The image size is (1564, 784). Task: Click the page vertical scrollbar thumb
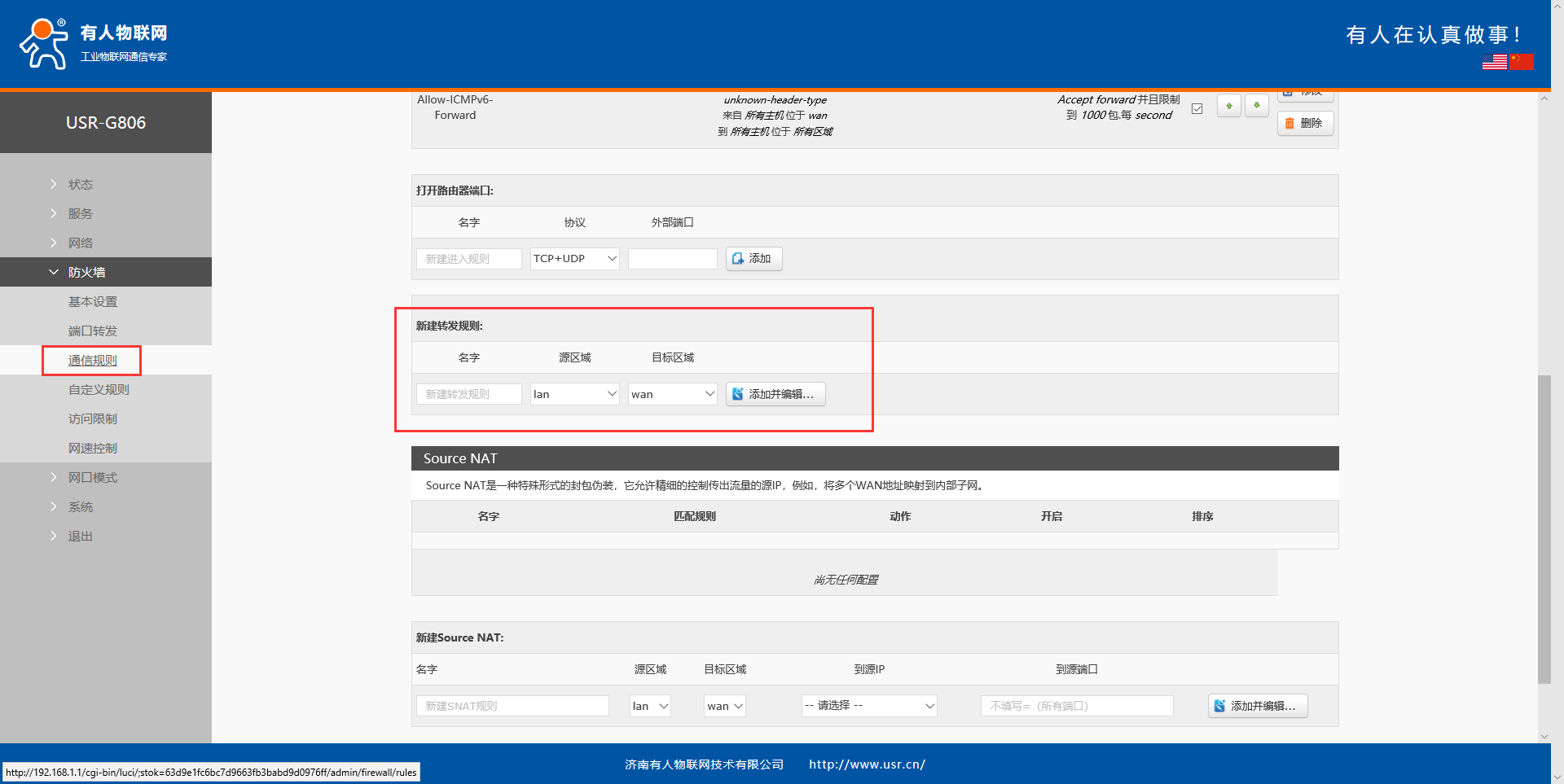[x=1544, y=529]
